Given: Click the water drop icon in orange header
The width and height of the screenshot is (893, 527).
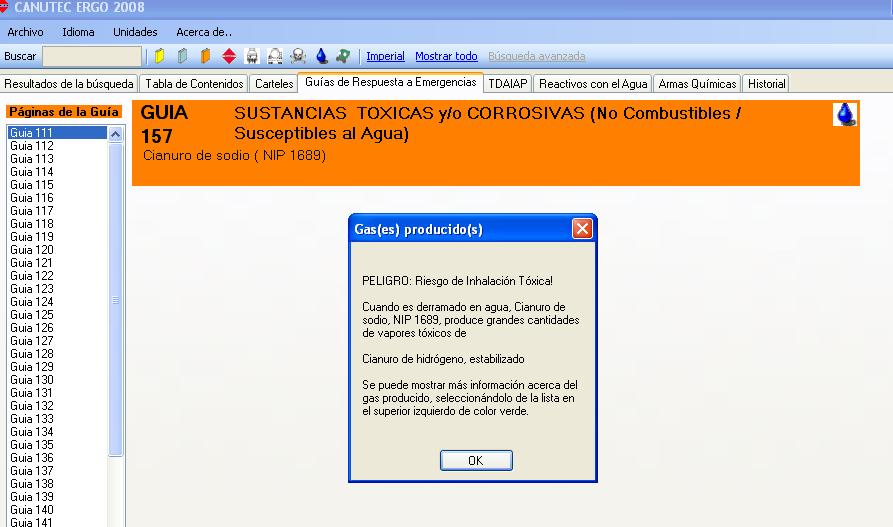Looking at the screenshot, I should pos(845,115).
